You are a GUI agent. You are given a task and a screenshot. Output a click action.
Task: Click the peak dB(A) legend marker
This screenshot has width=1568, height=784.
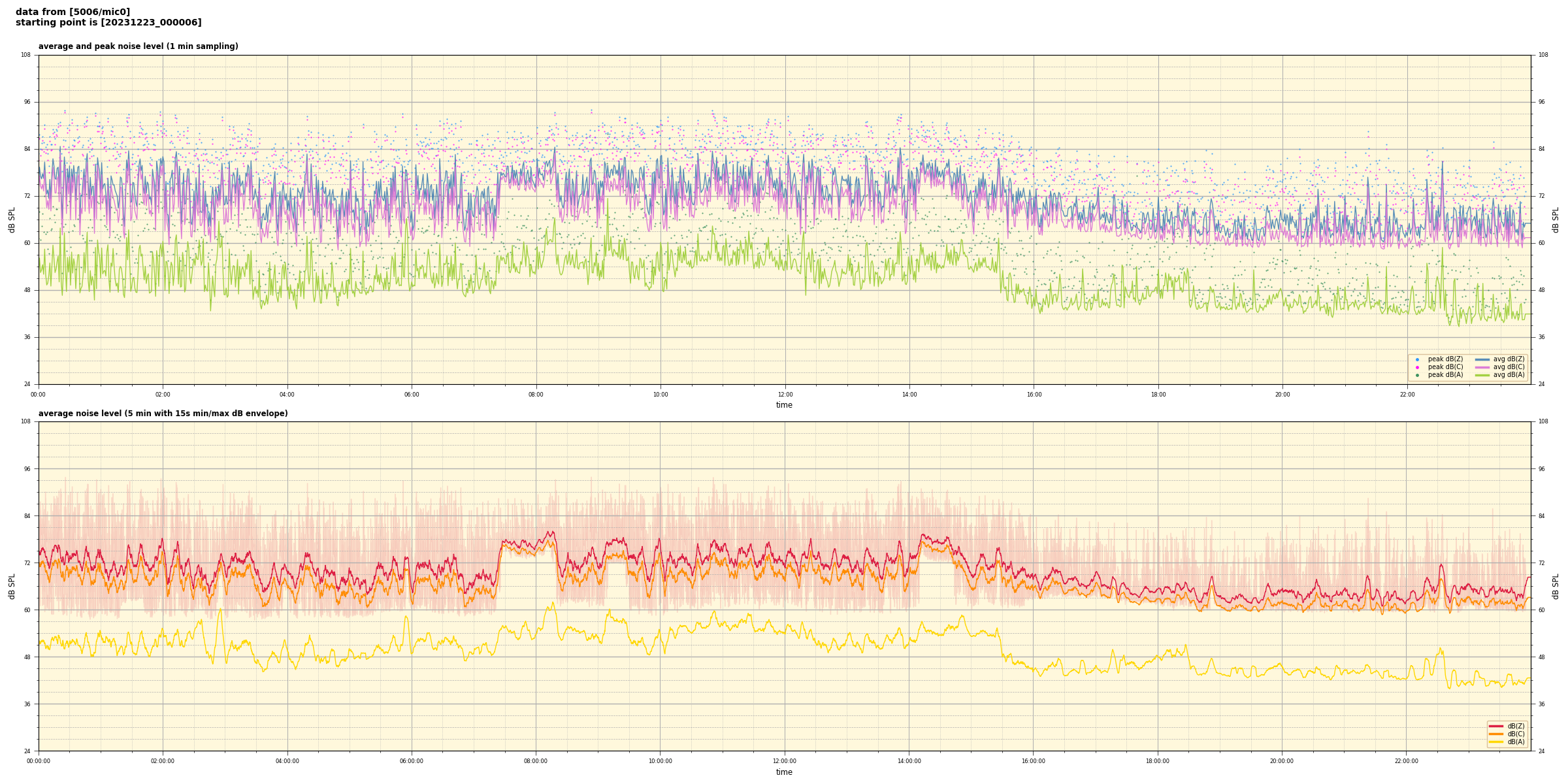(1417, 375)
